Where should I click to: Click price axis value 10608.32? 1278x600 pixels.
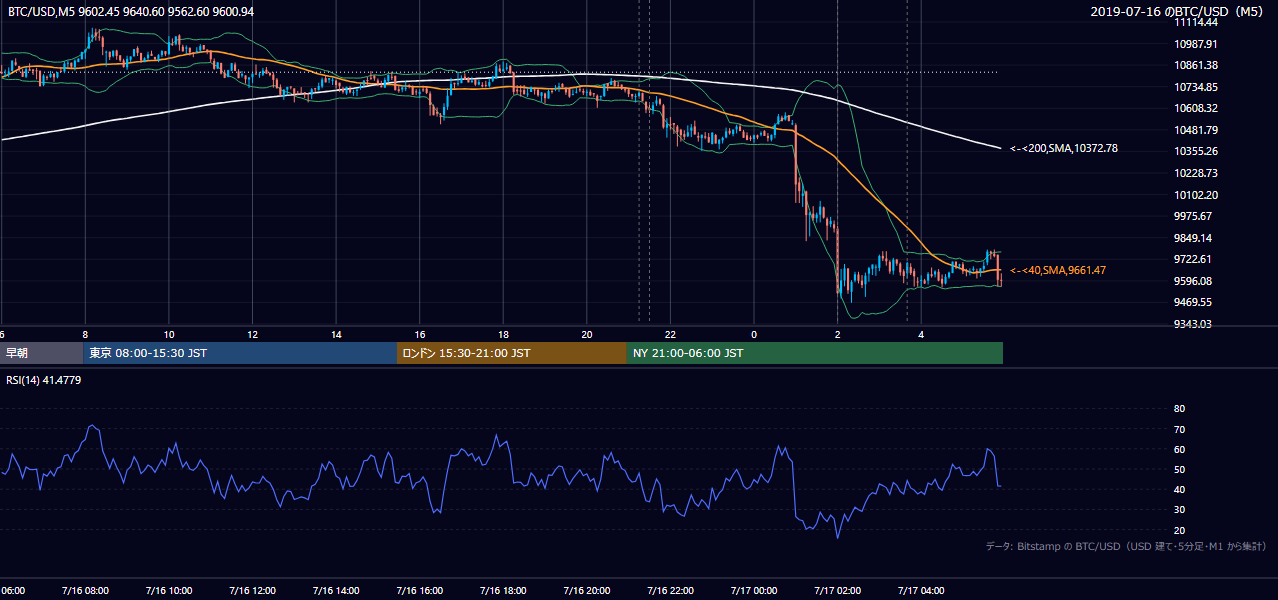[x=1195, y=108]
